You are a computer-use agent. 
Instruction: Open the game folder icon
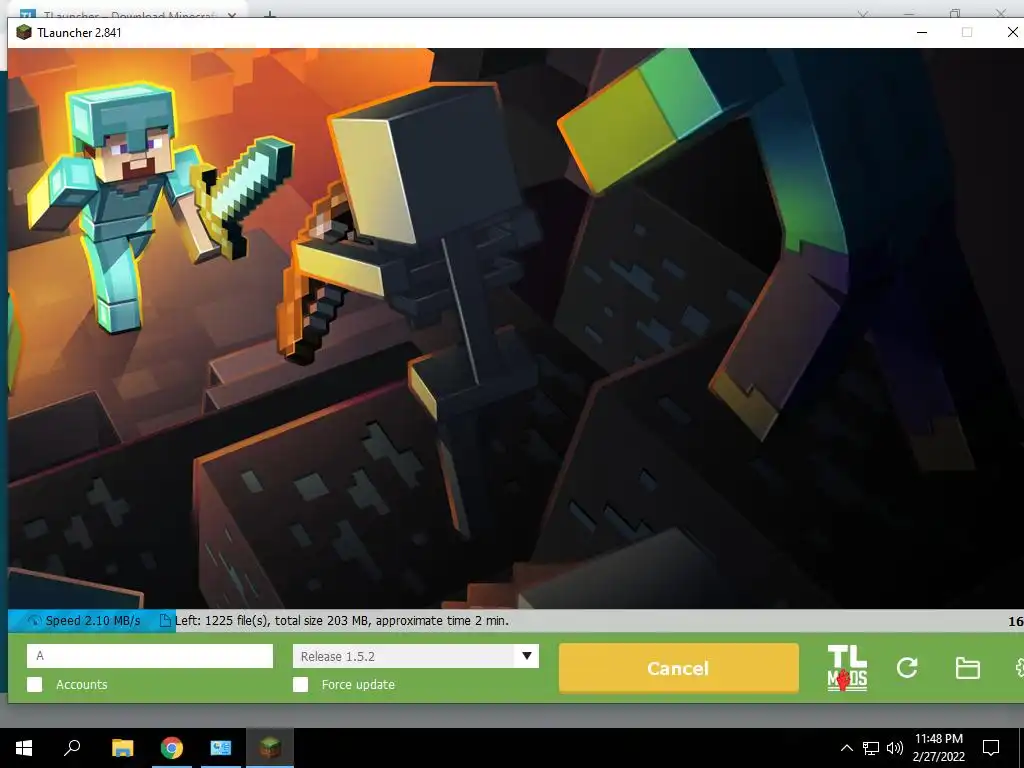pos(967,668)
